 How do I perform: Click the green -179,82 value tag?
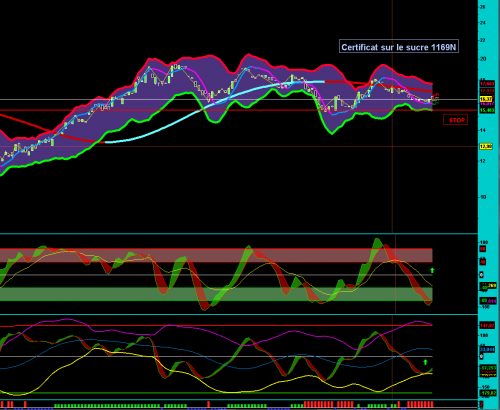click(x=488, y=393)
